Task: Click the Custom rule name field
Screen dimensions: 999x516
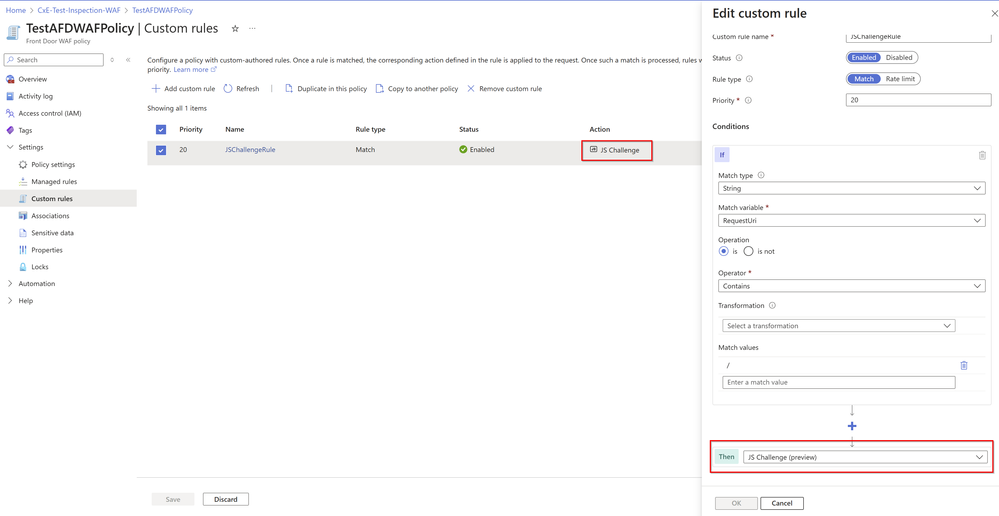Action: [x=919, y=37]
